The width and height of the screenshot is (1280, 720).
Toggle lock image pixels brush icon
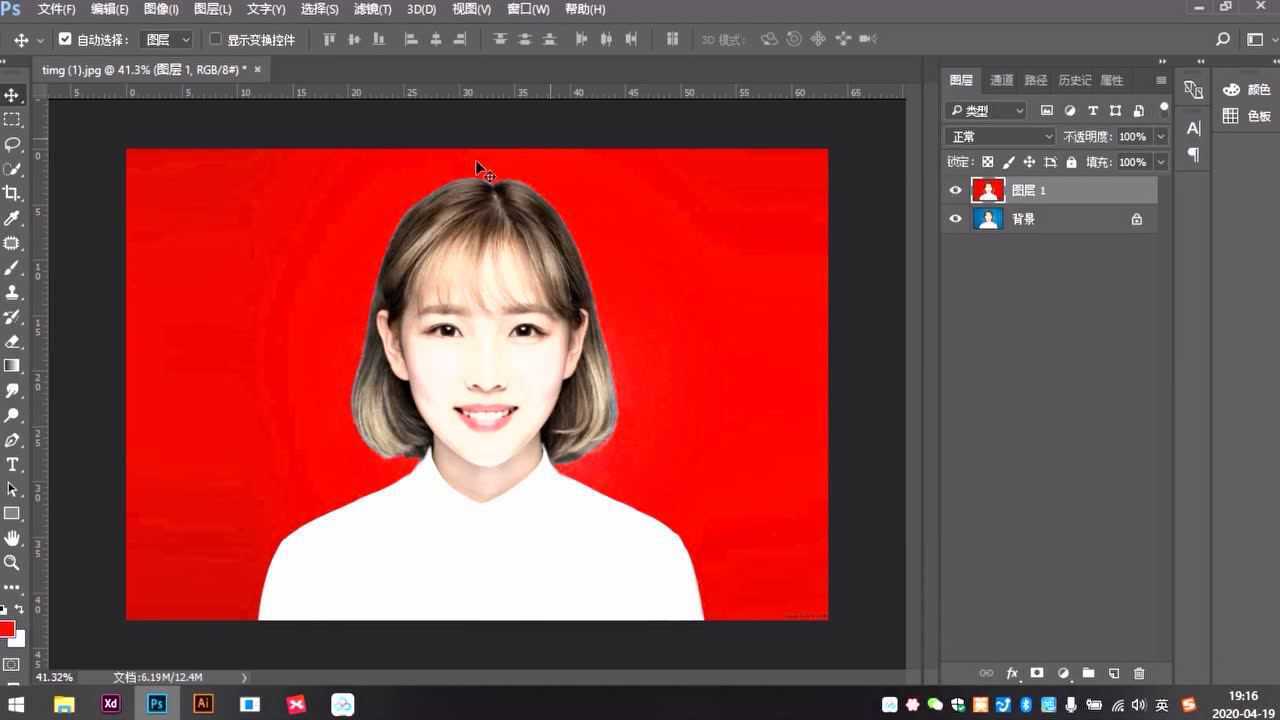(x=1008, y=162)
